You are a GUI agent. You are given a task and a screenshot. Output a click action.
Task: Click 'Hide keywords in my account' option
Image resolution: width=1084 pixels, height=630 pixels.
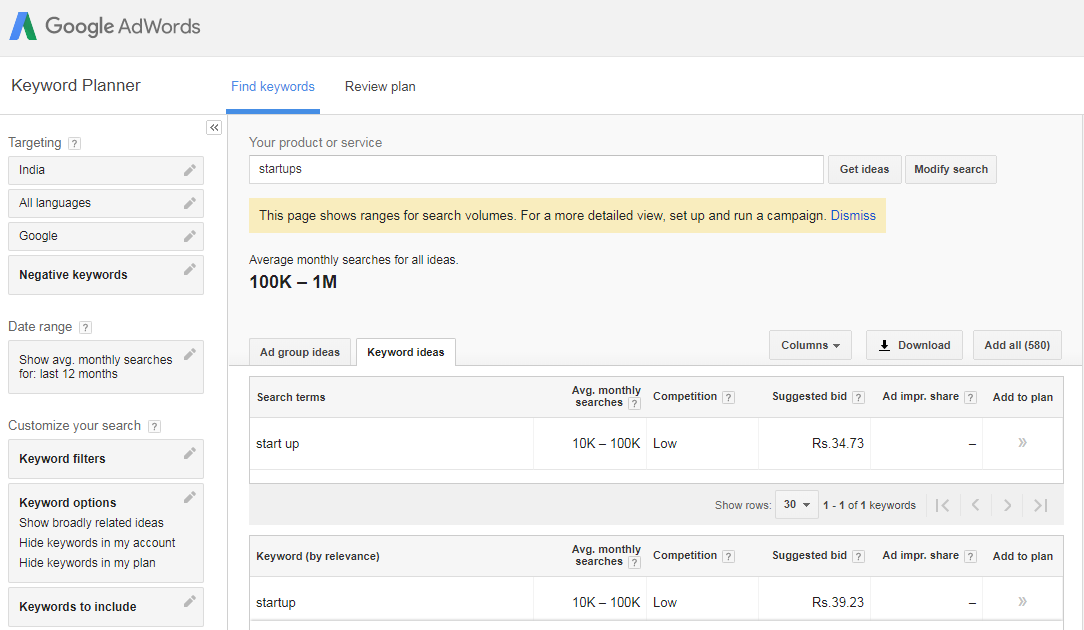coord(97,543)
